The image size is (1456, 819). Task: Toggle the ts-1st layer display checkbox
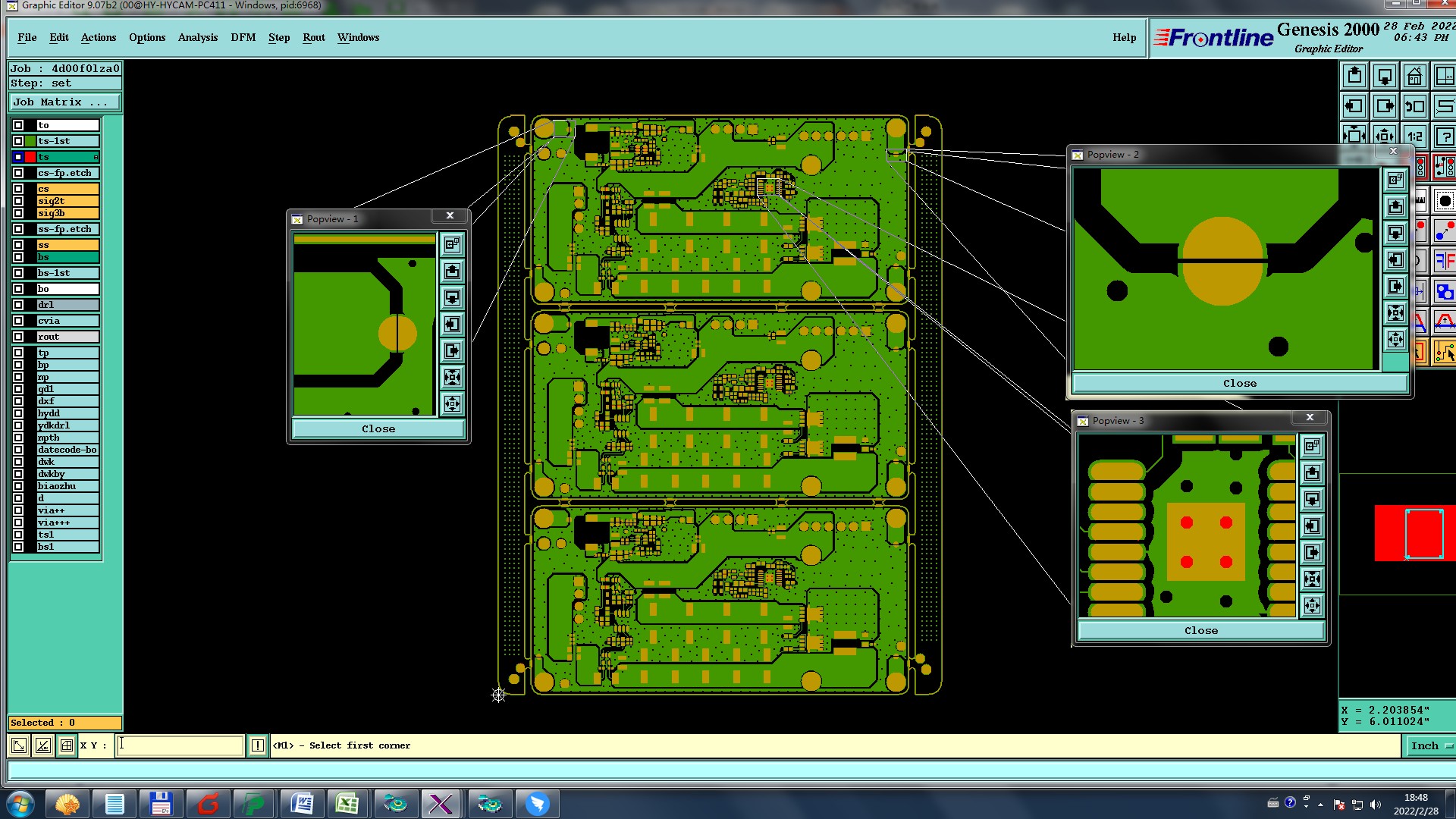pos(18,141)
